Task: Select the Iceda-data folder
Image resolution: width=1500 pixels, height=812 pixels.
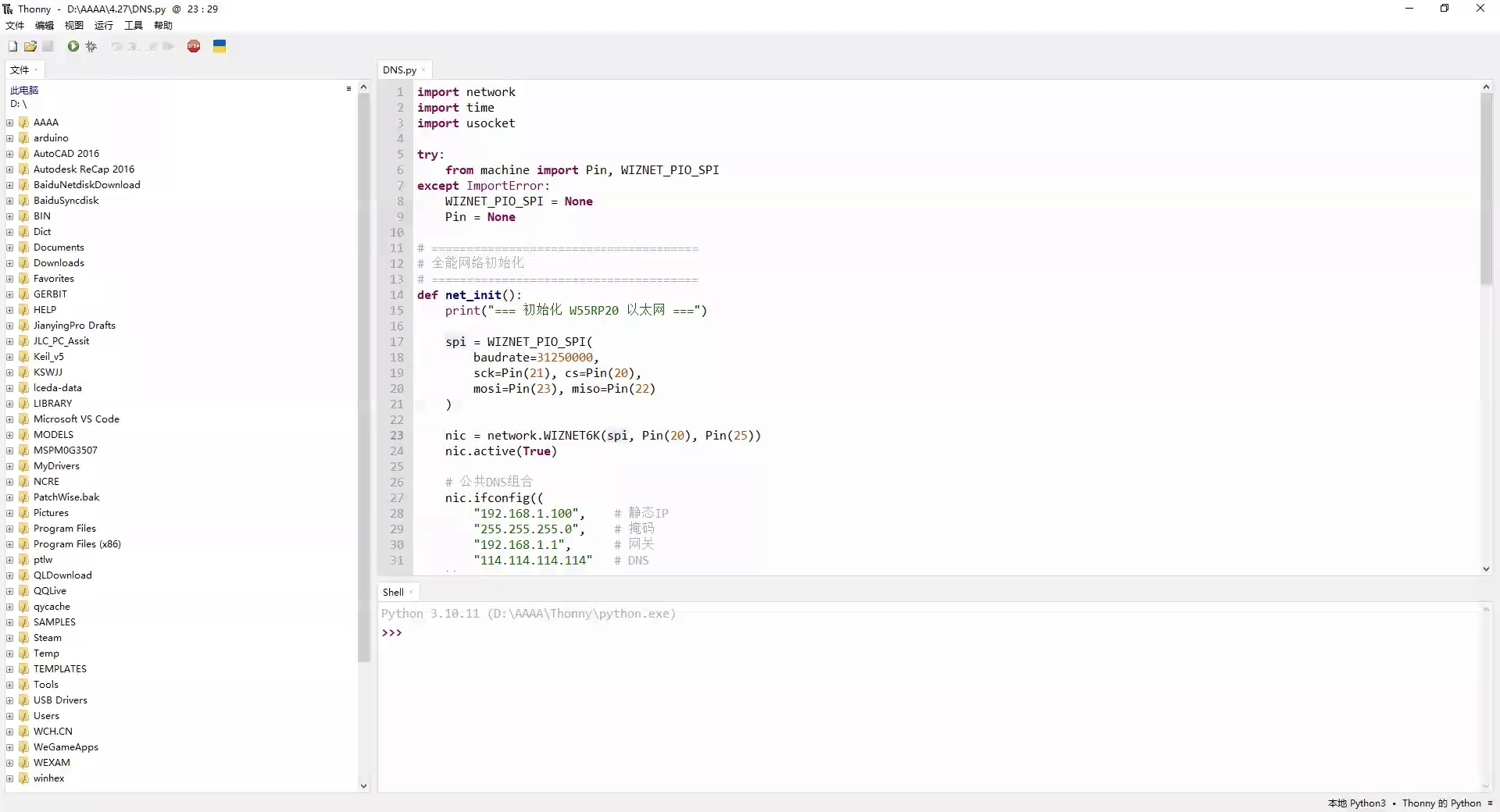Action: coord(57,388)
